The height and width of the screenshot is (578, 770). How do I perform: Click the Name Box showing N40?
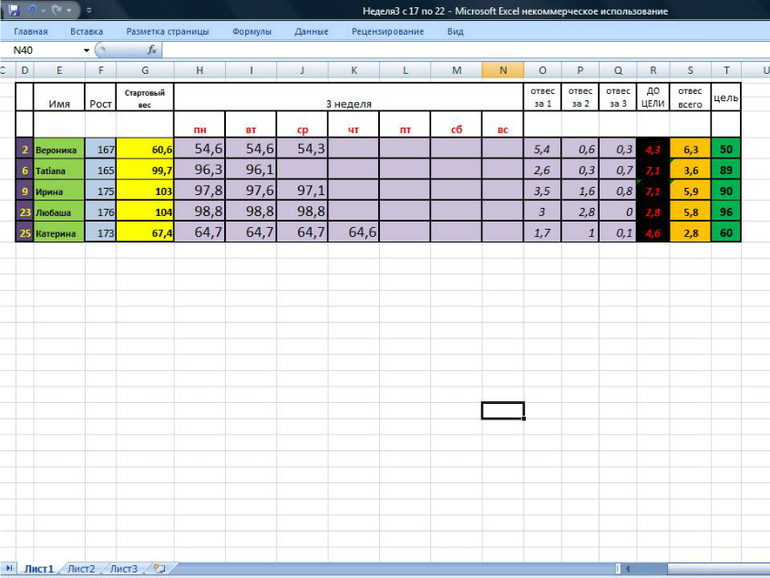coord(45,49)
